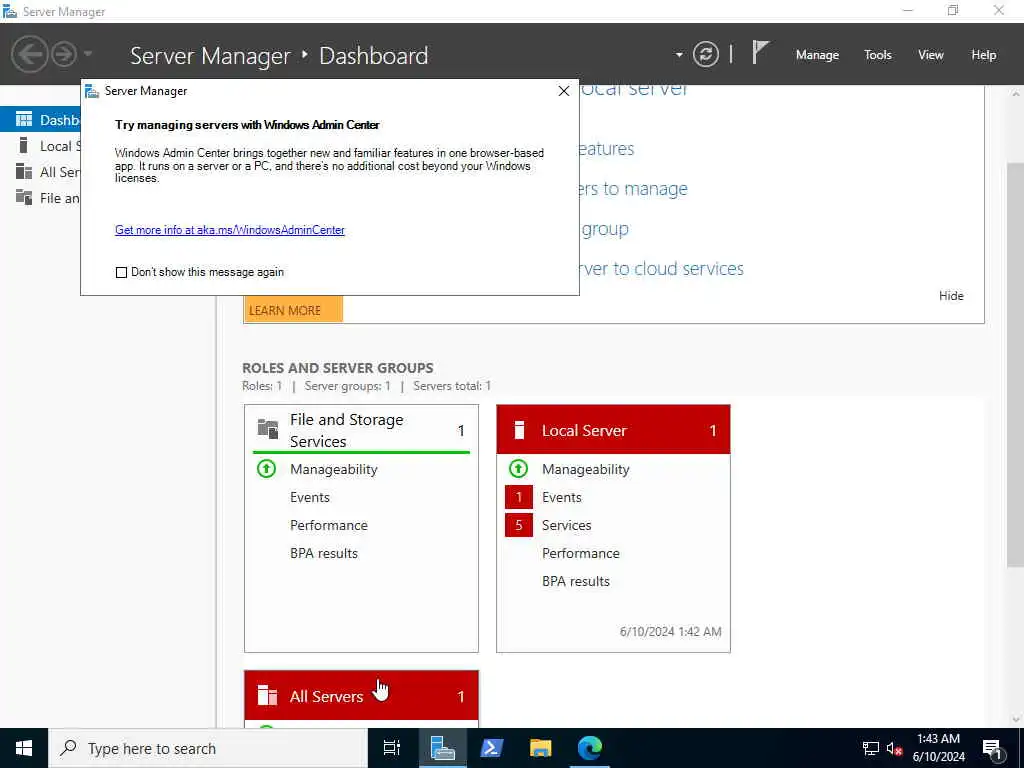Click the taskbar search box
Screen dimensions: 1024x768
[208, 748]
